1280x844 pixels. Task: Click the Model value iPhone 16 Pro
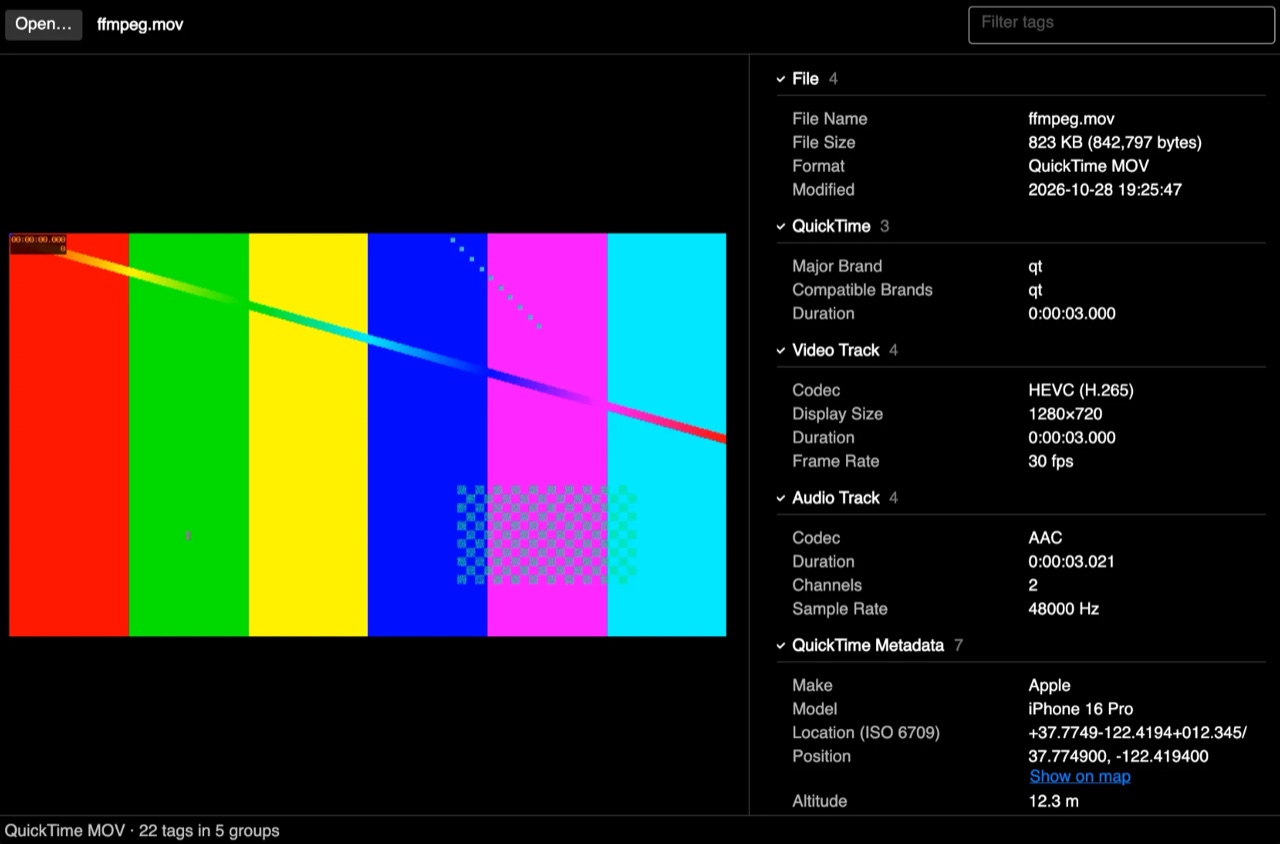click(1081, 709)
